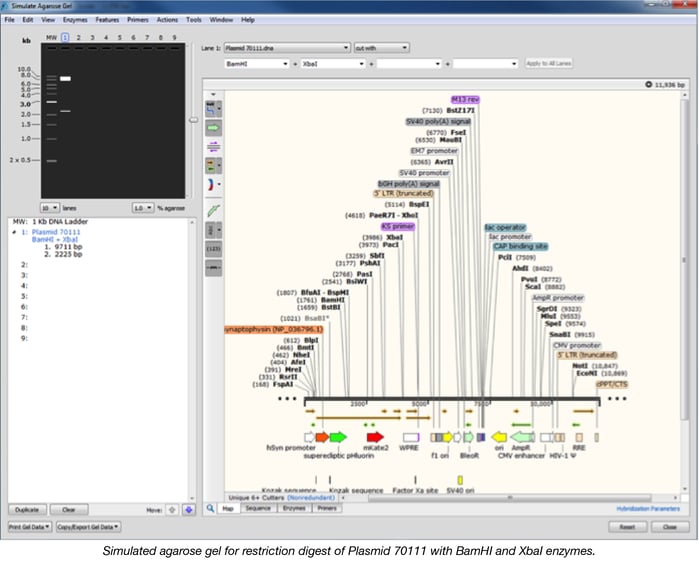Click the light green AmpR feature arrow
Image resolution: width=699 pixels, height=561 pixels.
click(522, 437)
